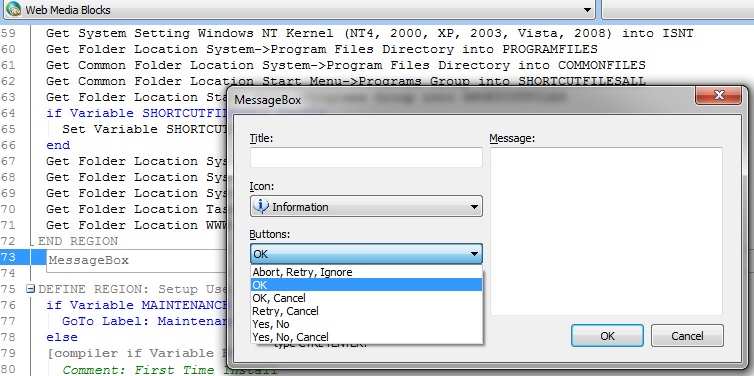Click the Web Media Blocks globe icon

[x=13, y=9]
